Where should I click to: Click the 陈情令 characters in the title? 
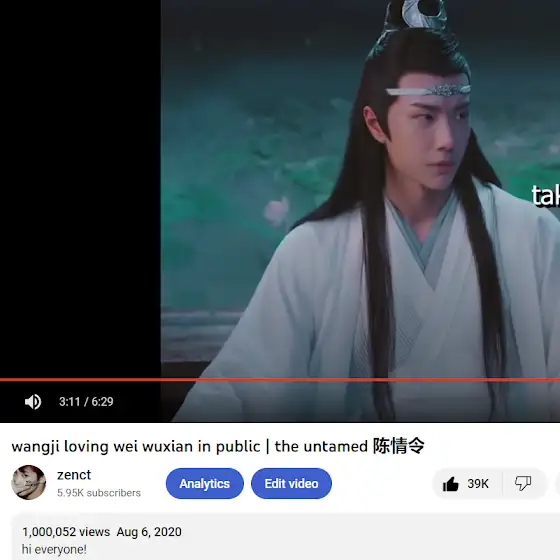[x=399, y=446]
